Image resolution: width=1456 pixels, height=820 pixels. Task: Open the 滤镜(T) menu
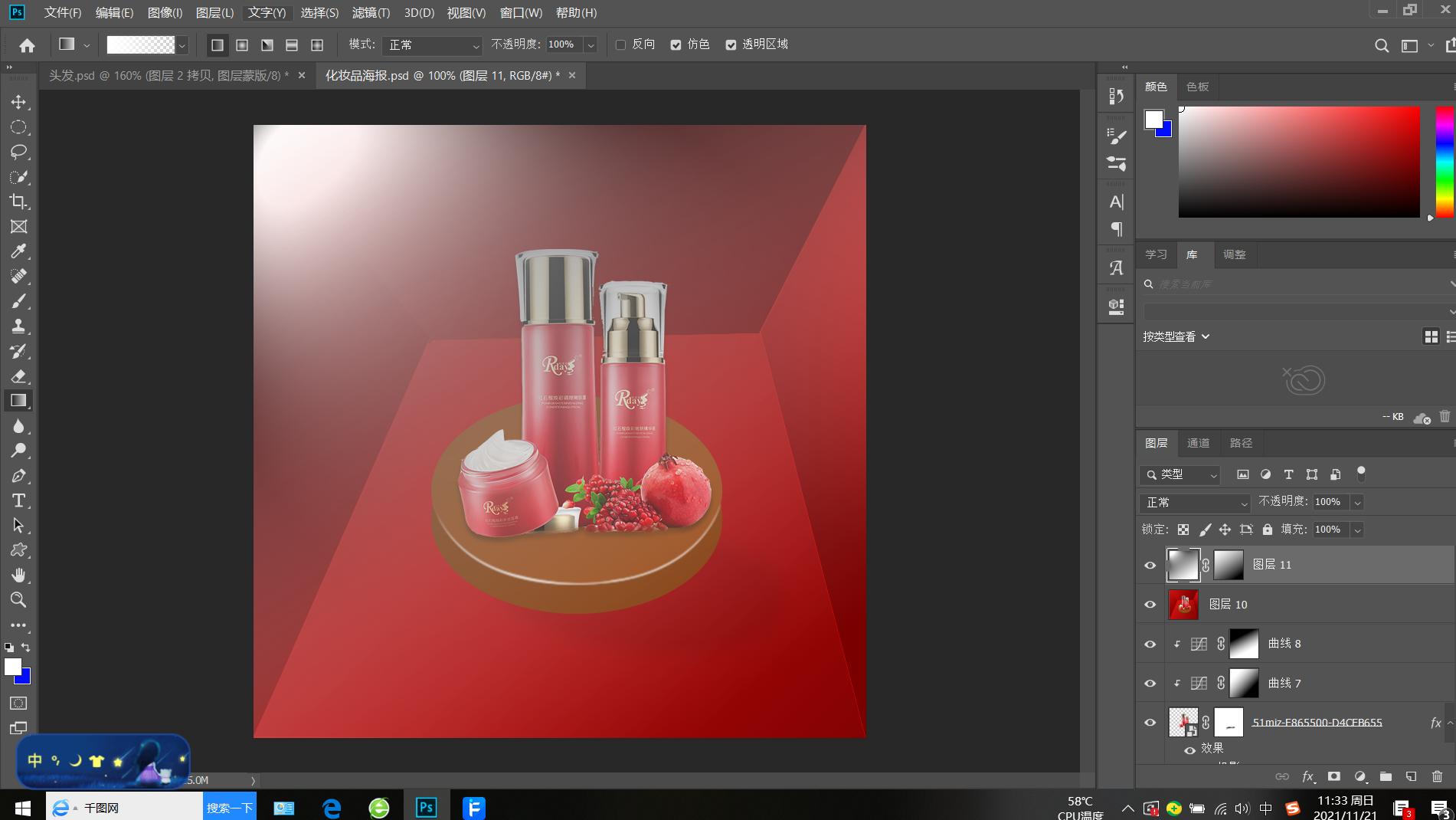click(371, 13)
